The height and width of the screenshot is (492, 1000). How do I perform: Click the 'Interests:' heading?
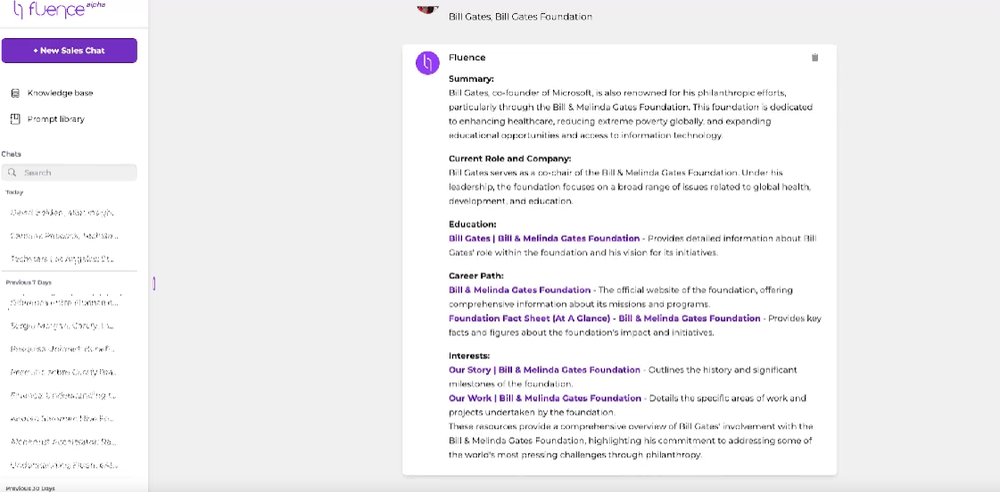point(469,356)
